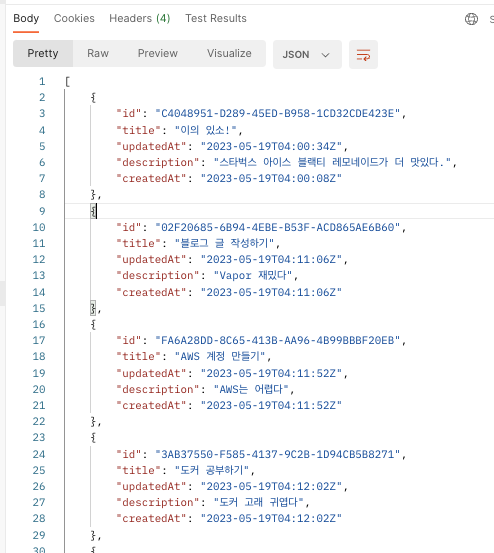Click updatedAt value 2023-05-19T04:12:02Z on line 26

(x=271, y=486)
